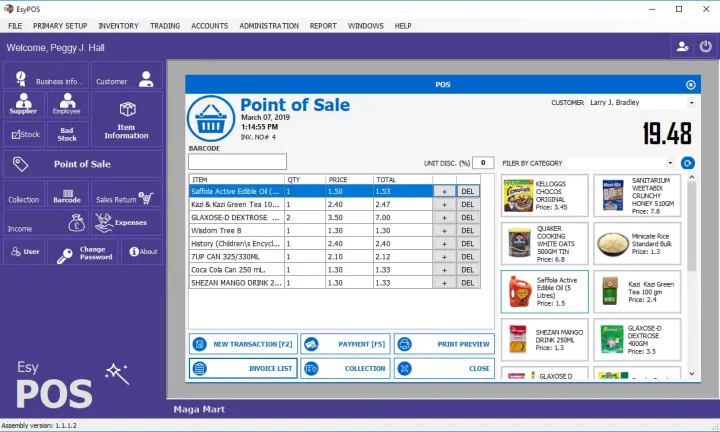720x432 pixels.
Task: Select Quaker Cooking White Oats card
Action: (x=545, y=244)
